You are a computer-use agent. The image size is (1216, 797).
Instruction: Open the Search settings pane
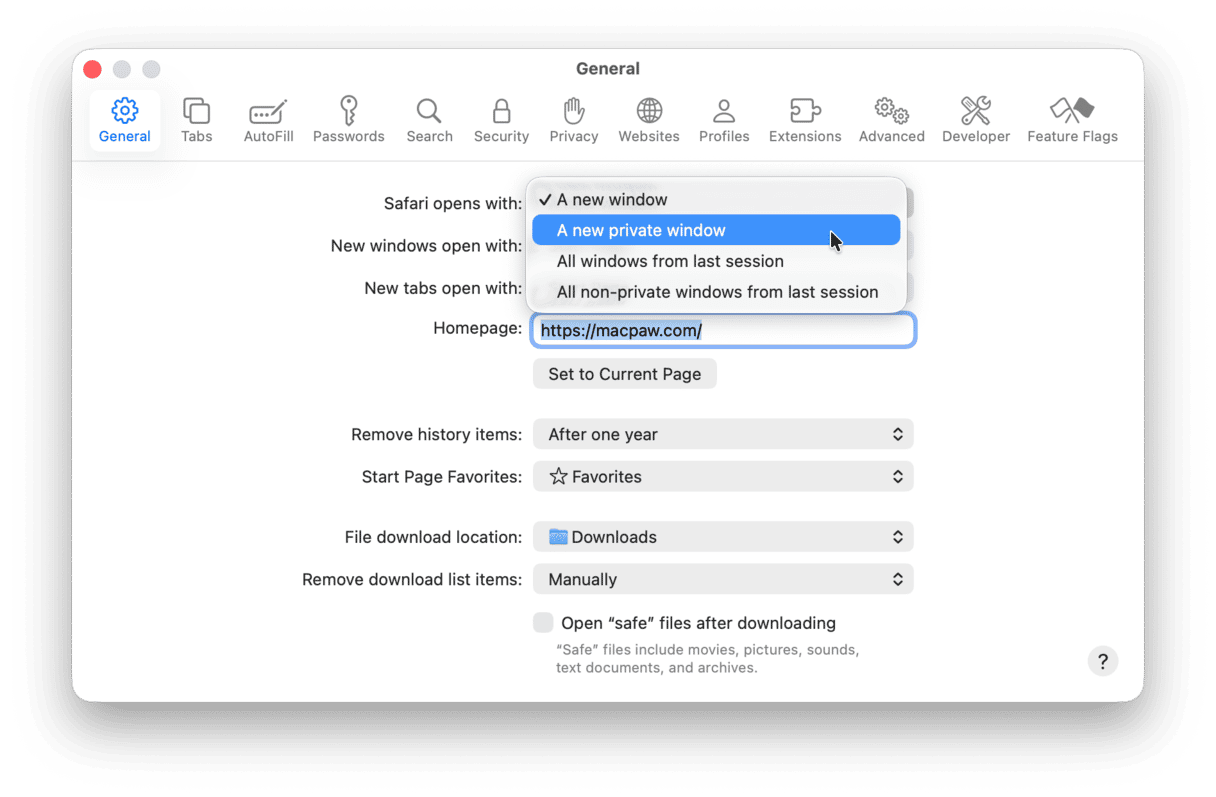429,120
